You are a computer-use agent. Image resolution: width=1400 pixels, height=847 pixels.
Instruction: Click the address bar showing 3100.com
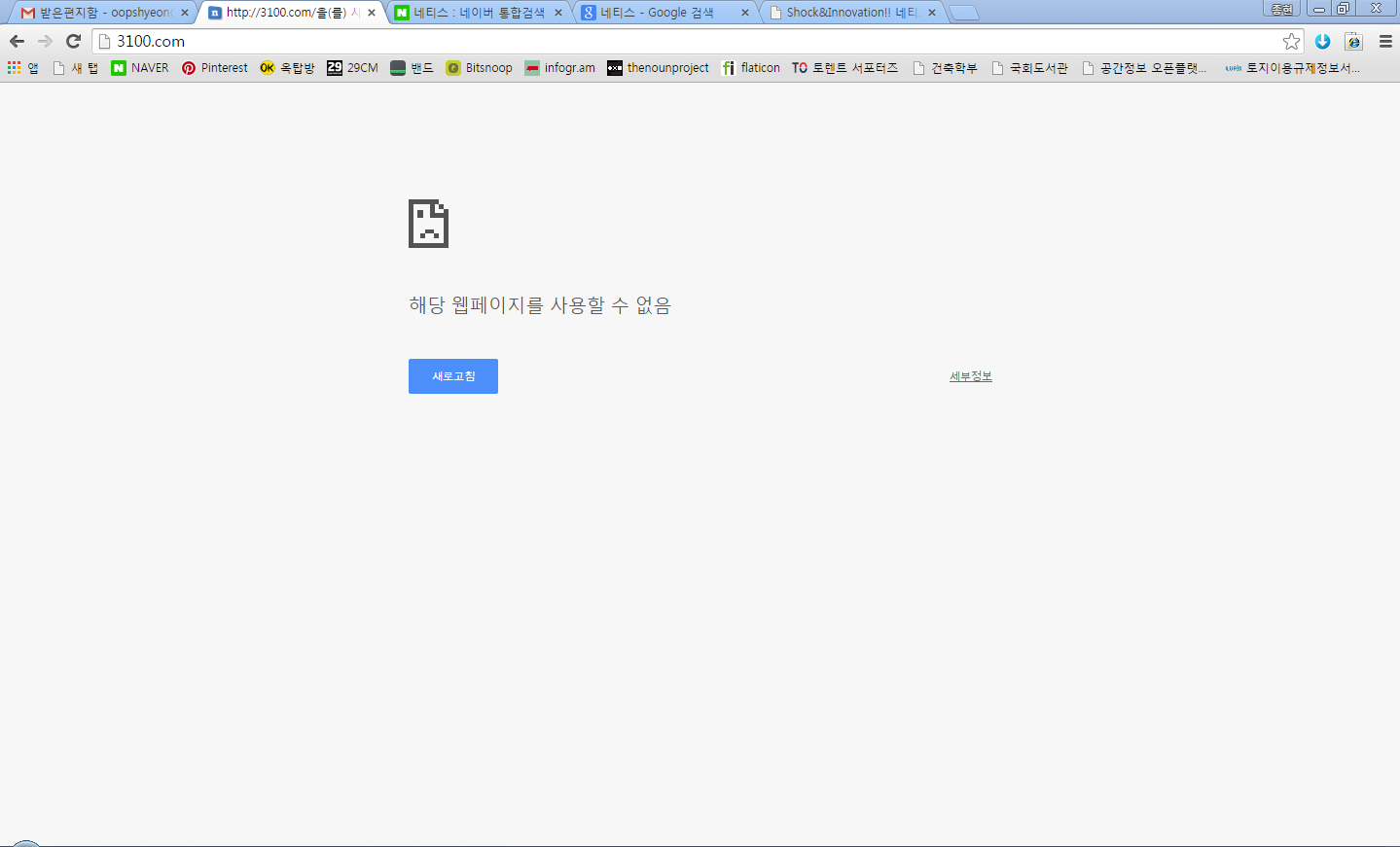pos(681,41)
